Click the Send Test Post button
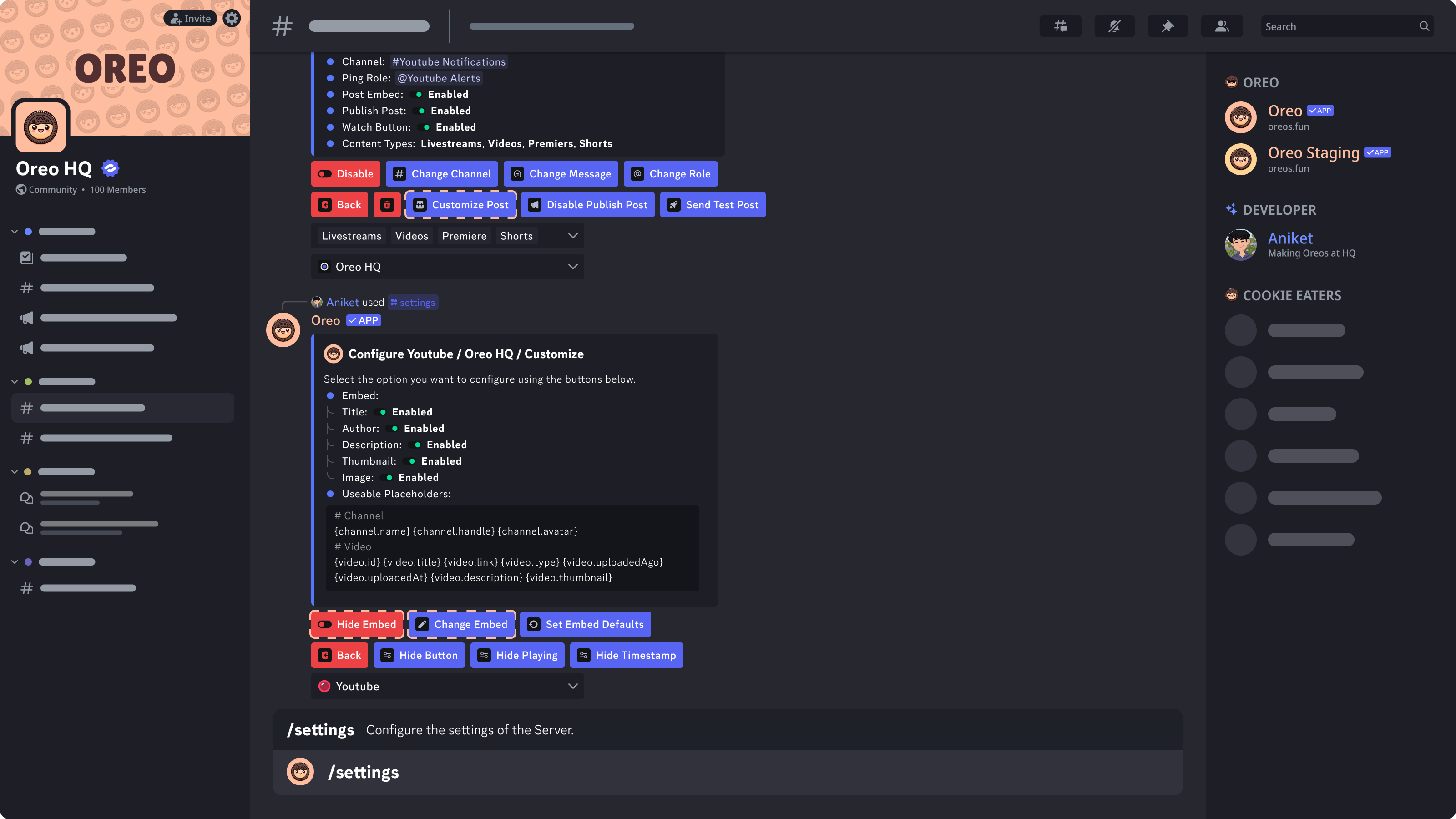Screen dimensions: 1456x819 (x=713, y=205)
